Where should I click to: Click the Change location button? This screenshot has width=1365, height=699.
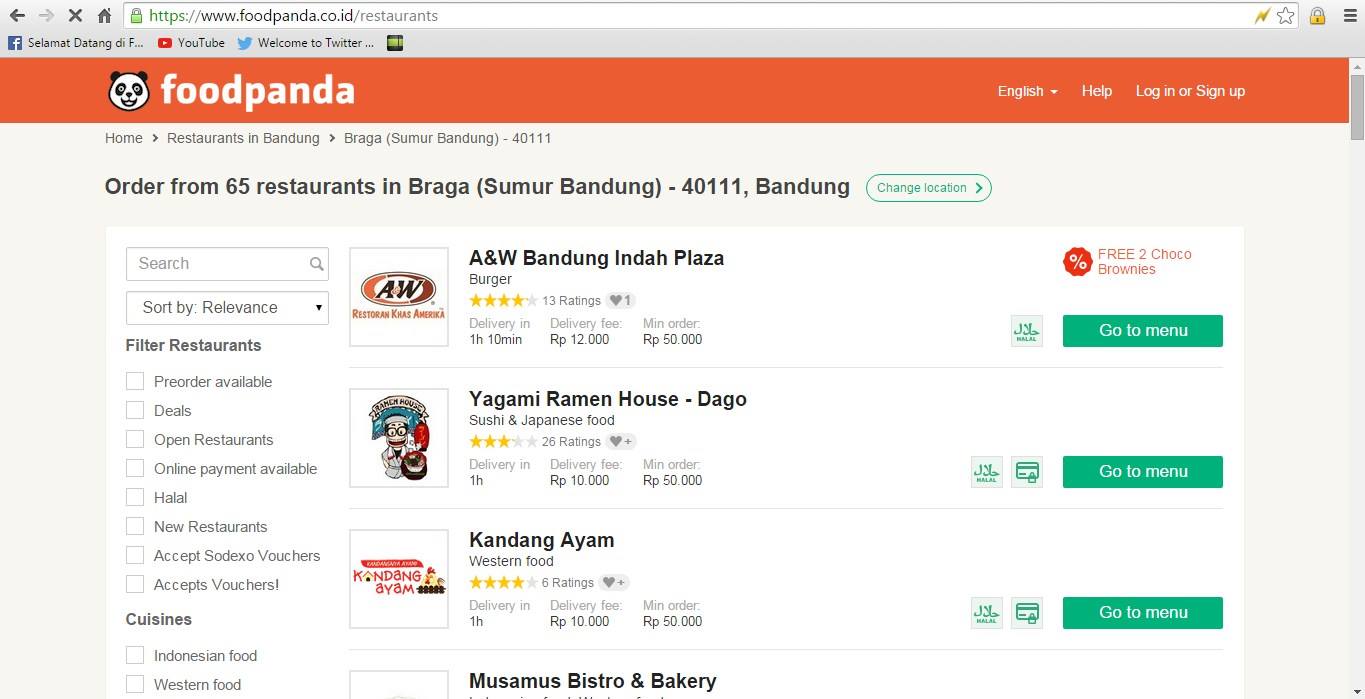coord(928,188)
